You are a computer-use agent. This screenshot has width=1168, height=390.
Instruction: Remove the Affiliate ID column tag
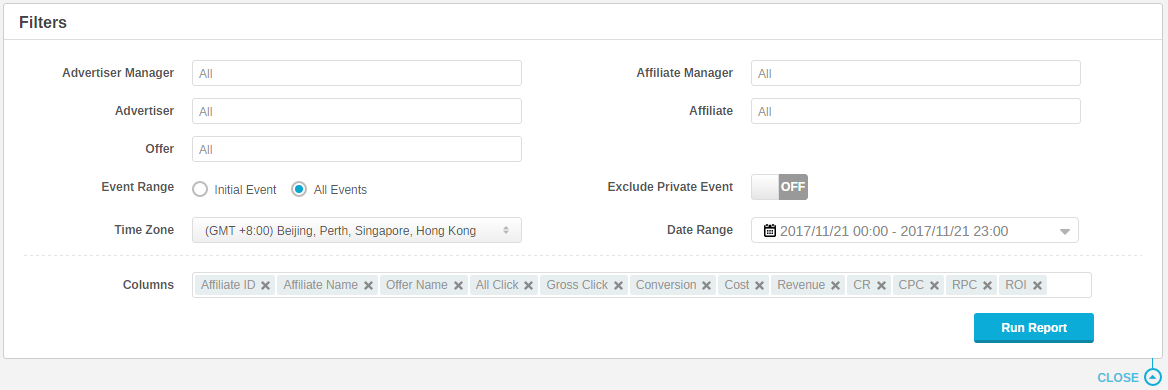click(x=265, y=286)
